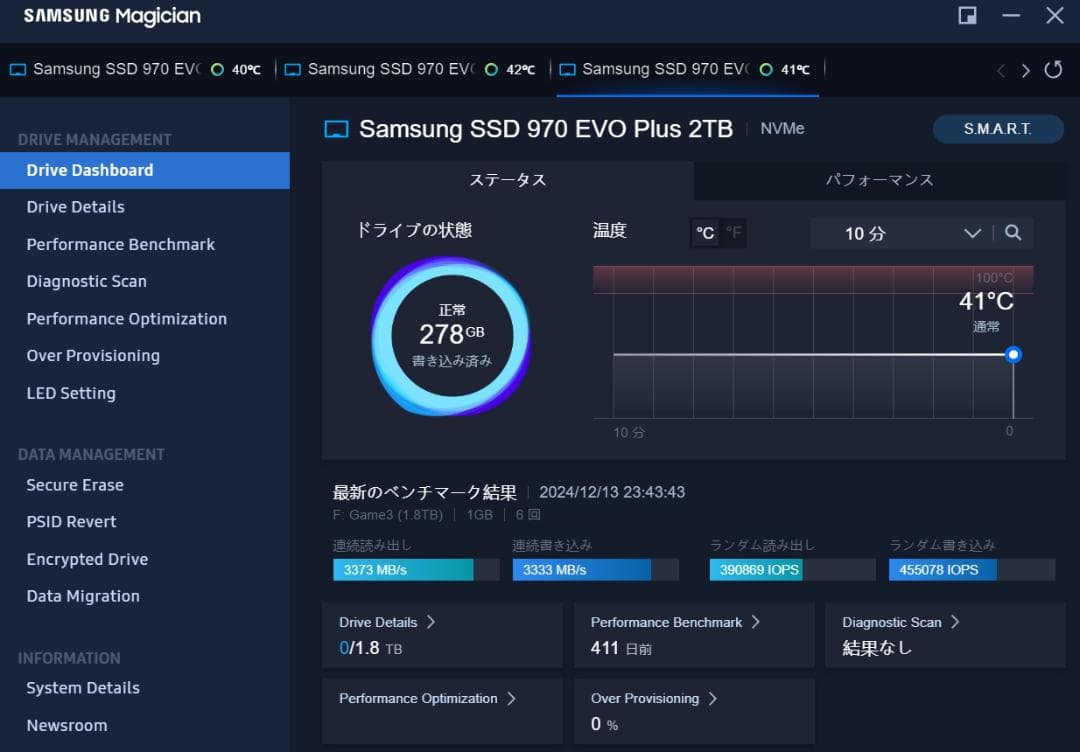
Task: Open the S.M.A.R.T. panel
Action: click(997, 129)
